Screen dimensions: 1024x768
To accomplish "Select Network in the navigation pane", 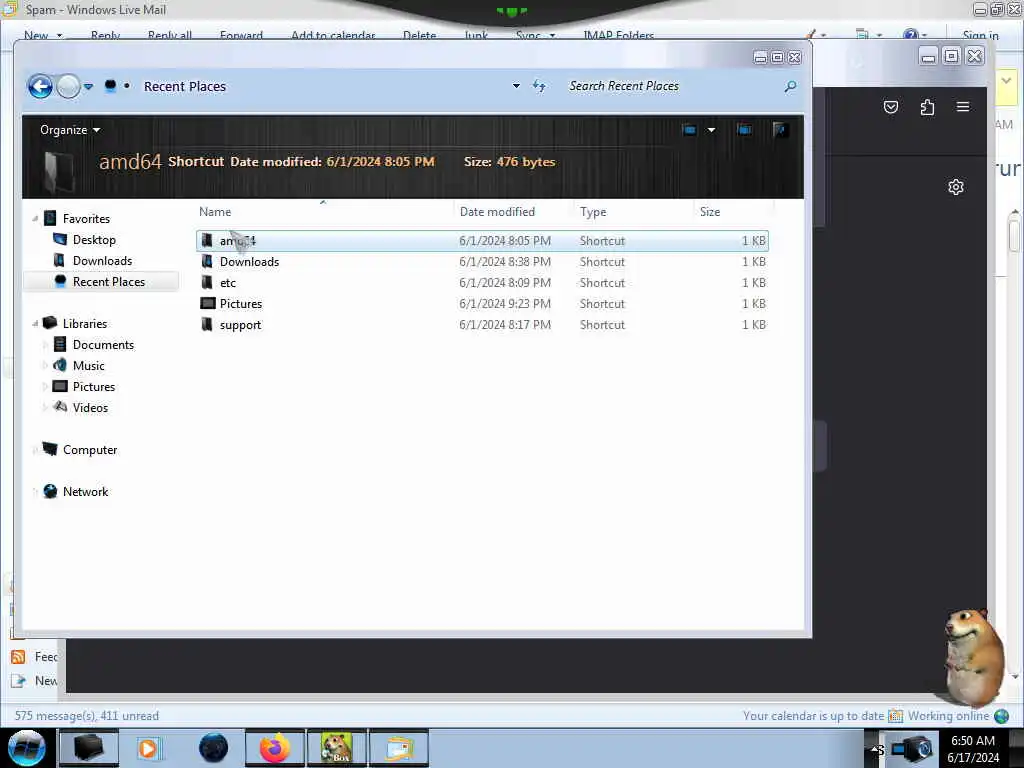I will 86,492.
